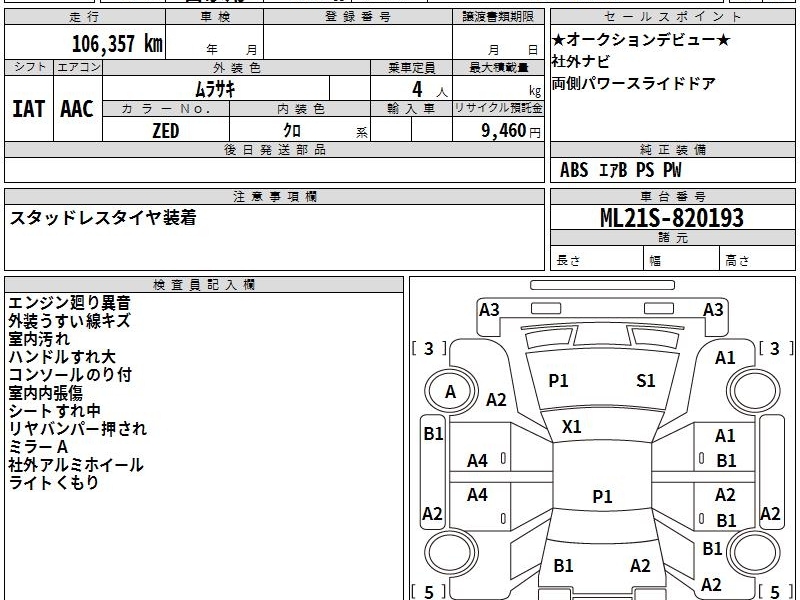Click the color number ZED
The image size is (800, 600).
(x=165, y=131)
